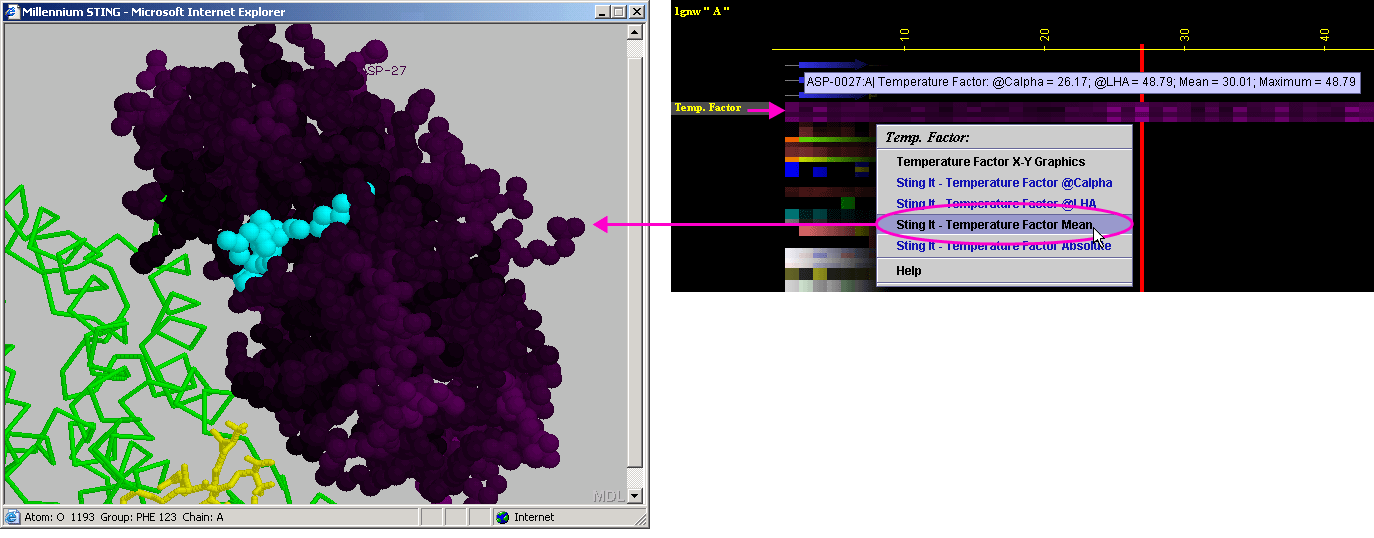Click the MDL logo in the viewer corner
The width and height of the screenshot is (1374, 538).
[609, 495]
